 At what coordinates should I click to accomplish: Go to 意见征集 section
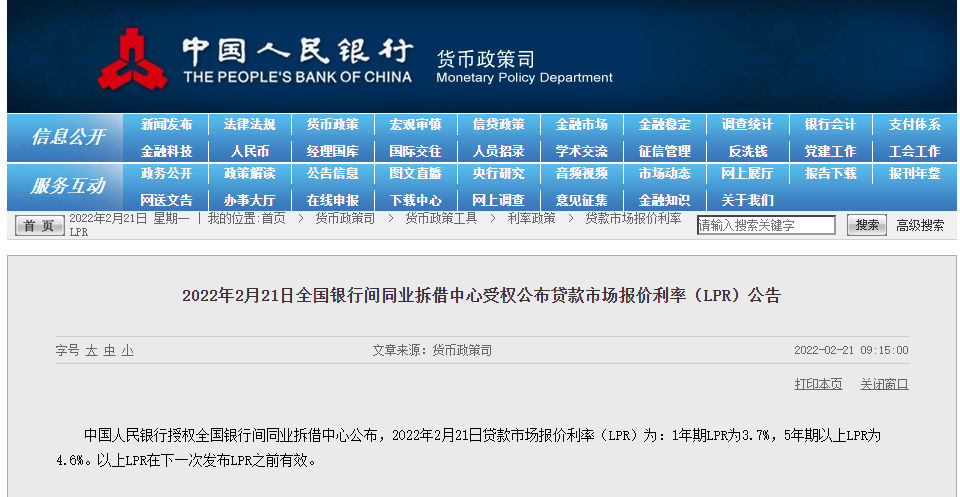click(x=582, y=200)
